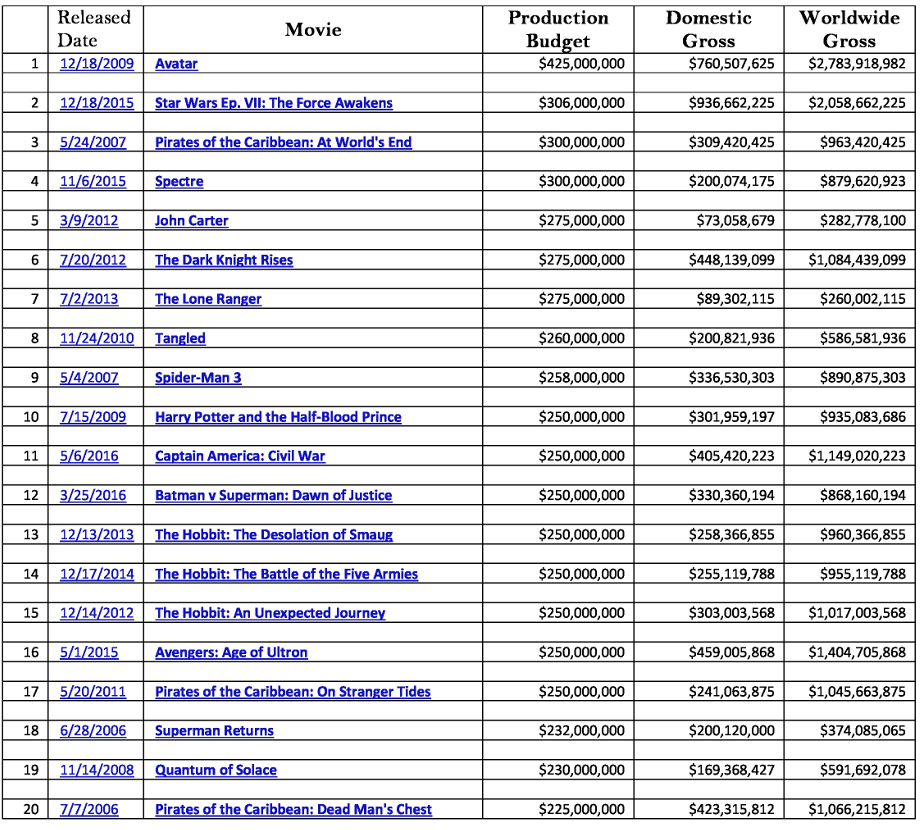This screenshot has height=830, width=920.
Task: Open The Hobbit: An Unexpected Journey link
Action: [x=270, y=612]
